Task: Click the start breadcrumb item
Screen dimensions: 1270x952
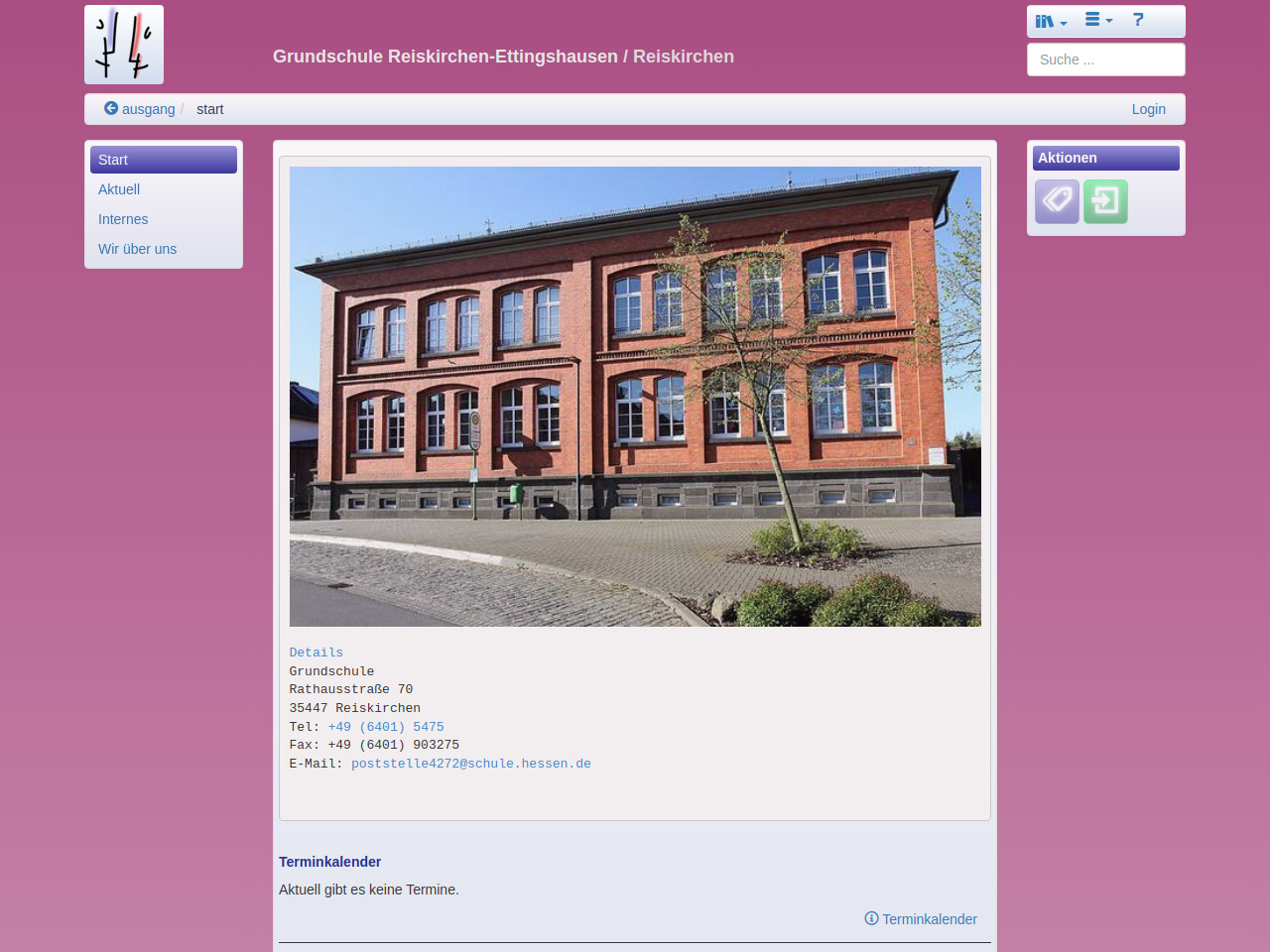Action: 209,109
